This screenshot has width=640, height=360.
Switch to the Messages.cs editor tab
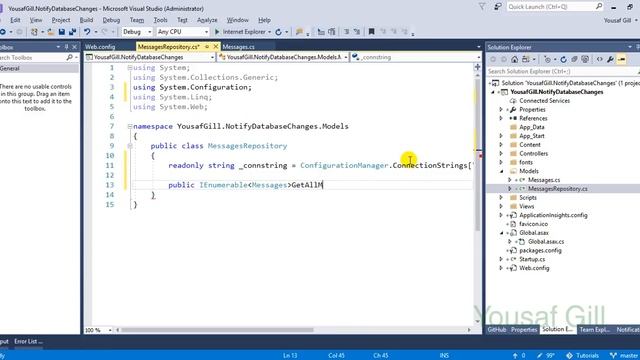[x=238, y=47]
